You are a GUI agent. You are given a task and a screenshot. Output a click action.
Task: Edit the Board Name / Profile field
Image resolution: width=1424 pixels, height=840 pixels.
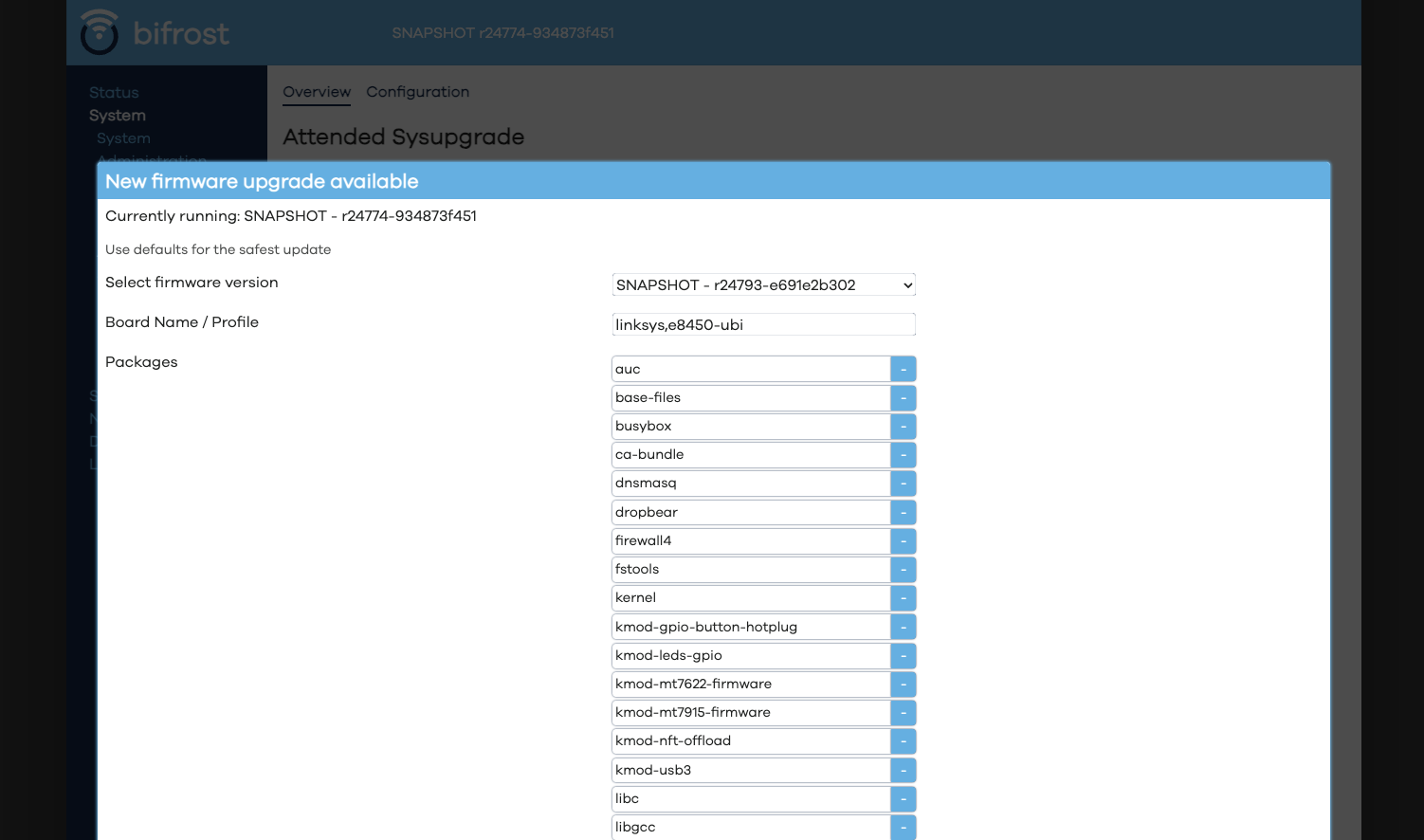click(763, 323)
